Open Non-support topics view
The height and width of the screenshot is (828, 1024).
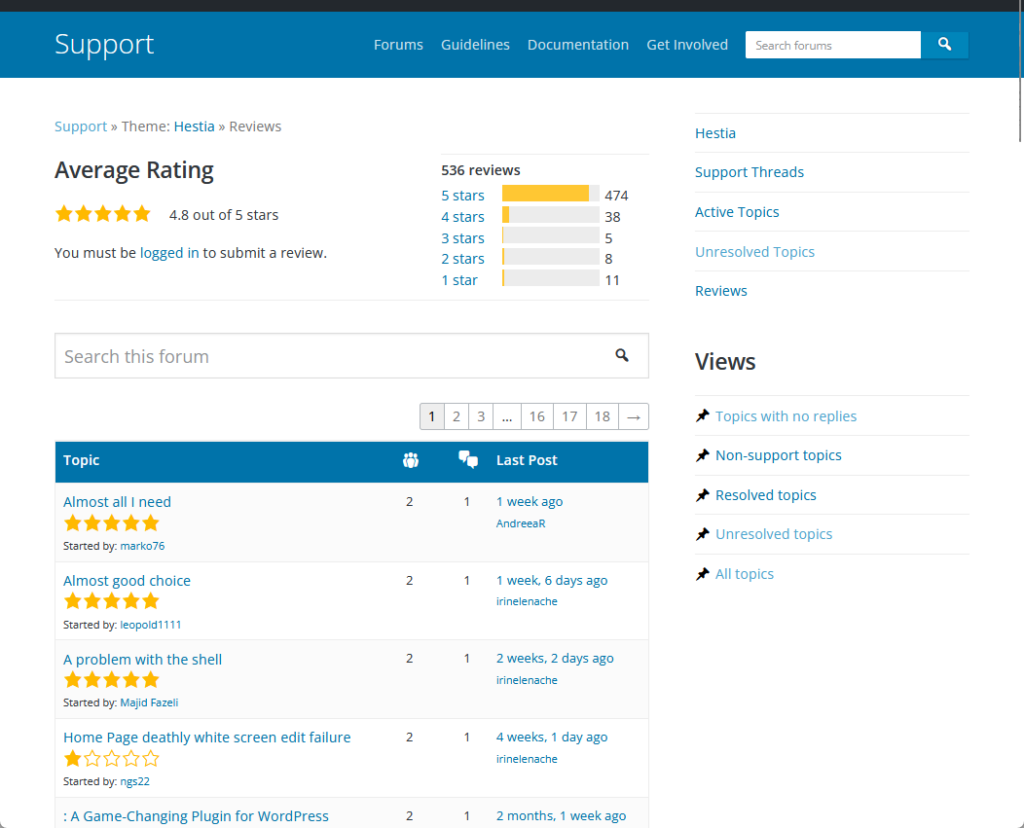pyautogui.click(x=778, y=456)
